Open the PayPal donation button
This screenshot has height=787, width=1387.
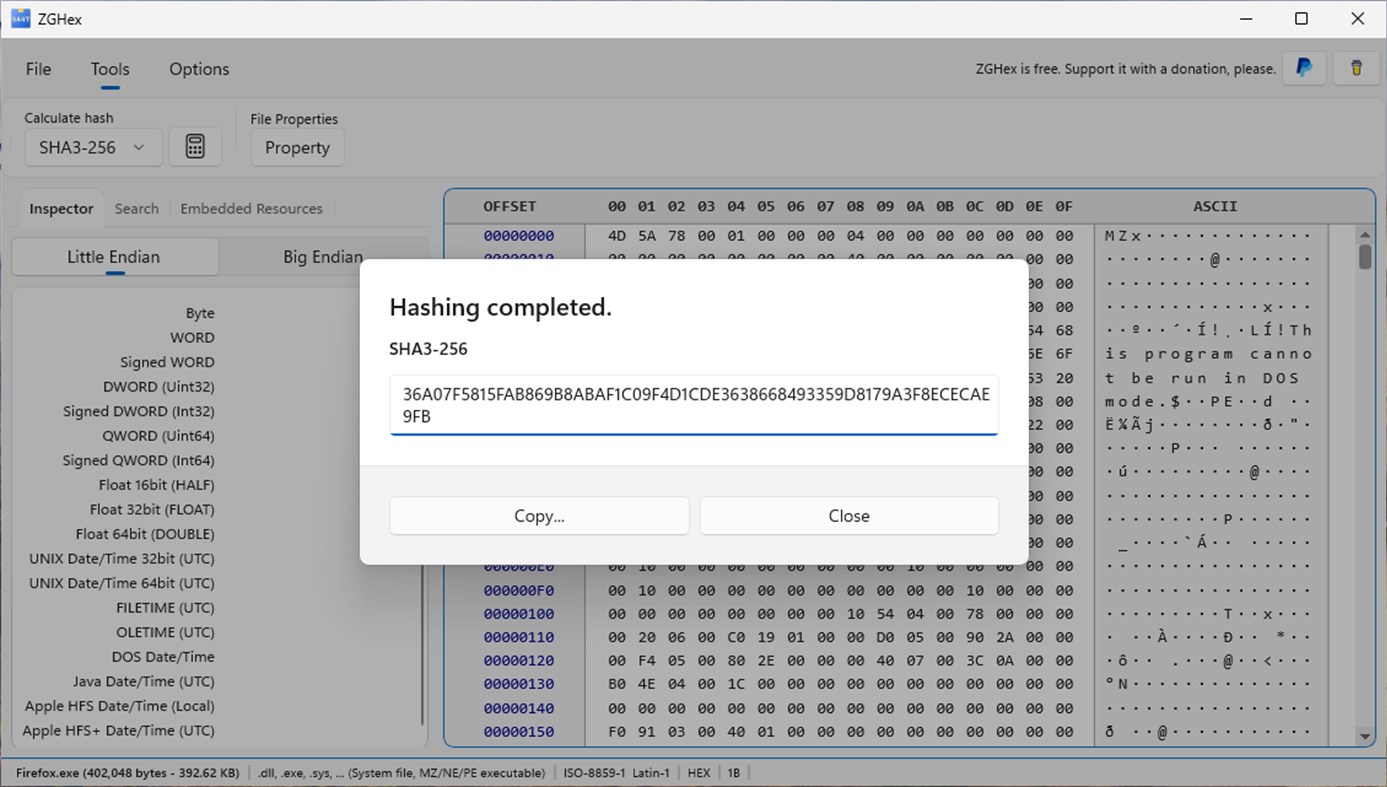pos(1304,68)
